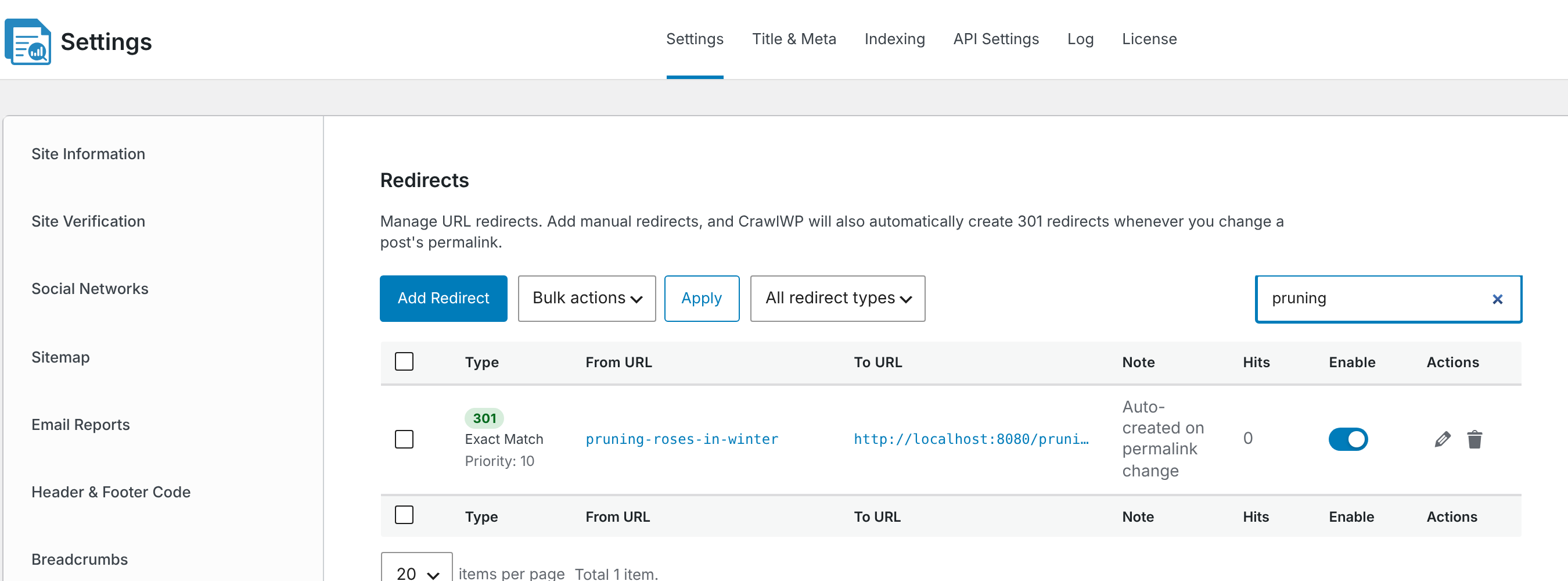Screen dimensions: 1568x581
Task: Click the Add Redirect button
Action: (443, 299)
